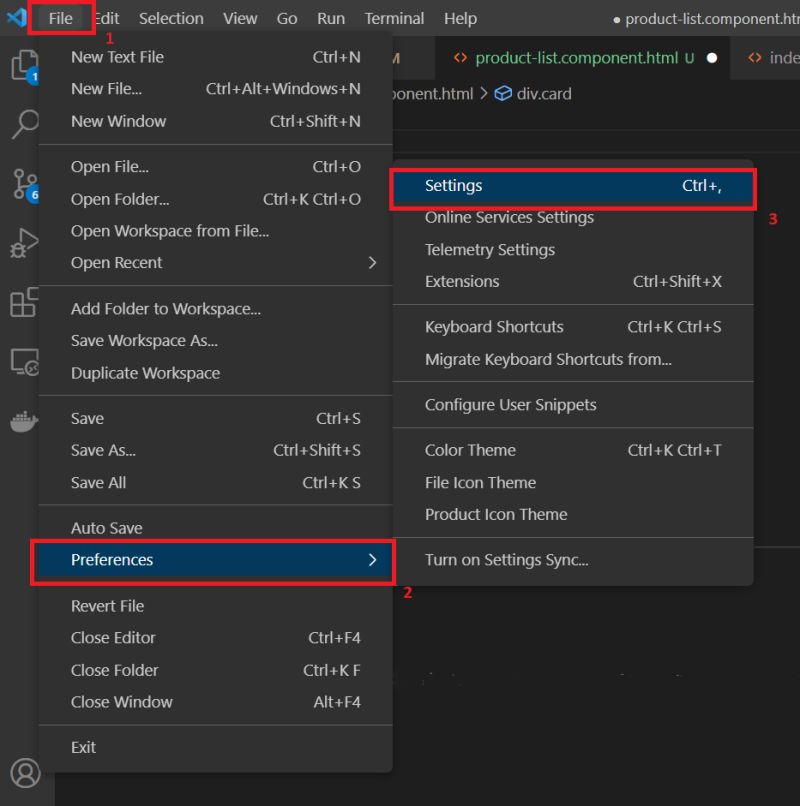Click the unsaved changes dot on the tab

pos(711,58)
